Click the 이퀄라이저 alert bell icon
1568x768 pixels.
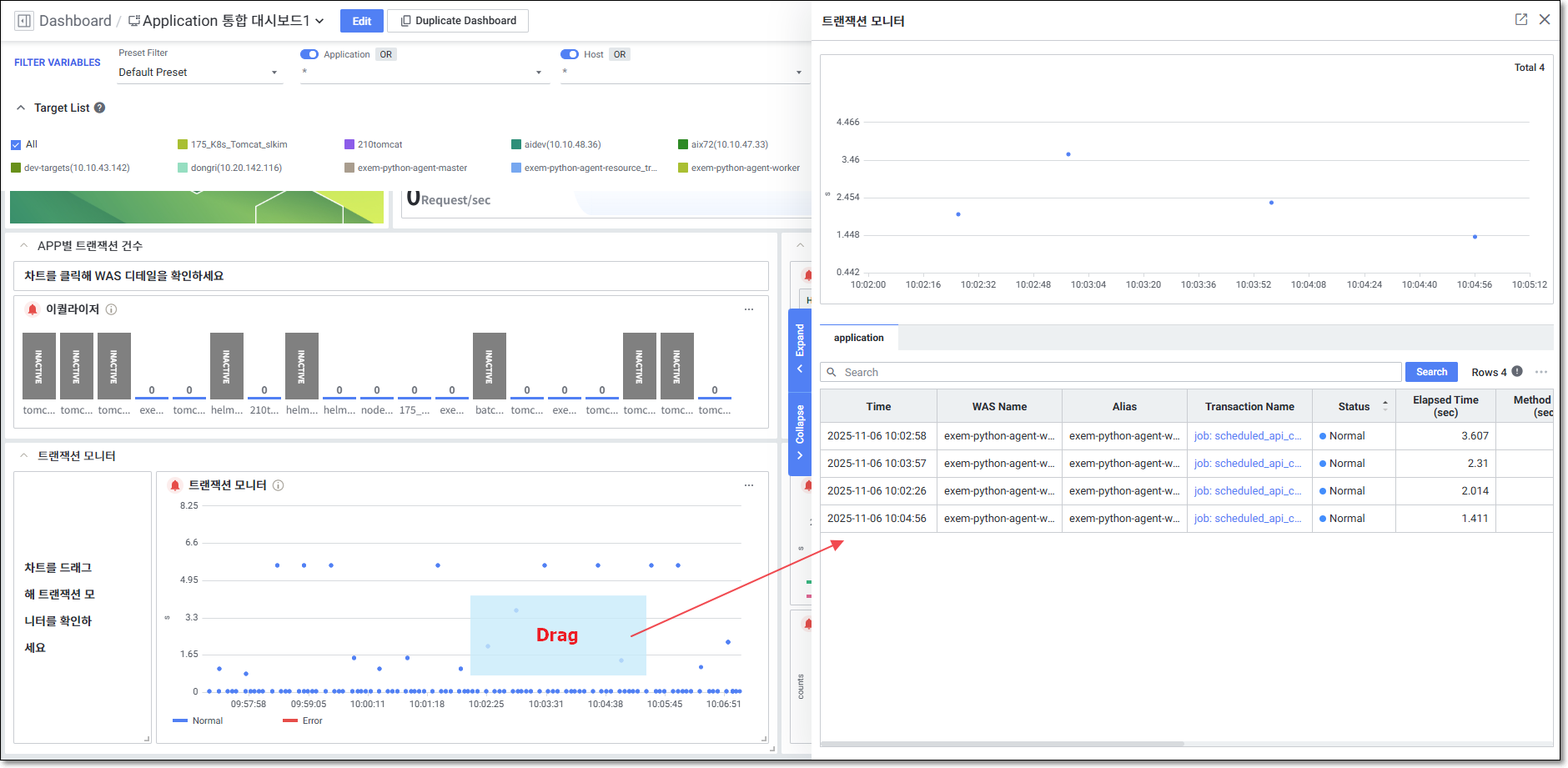[x=33, y=309]
